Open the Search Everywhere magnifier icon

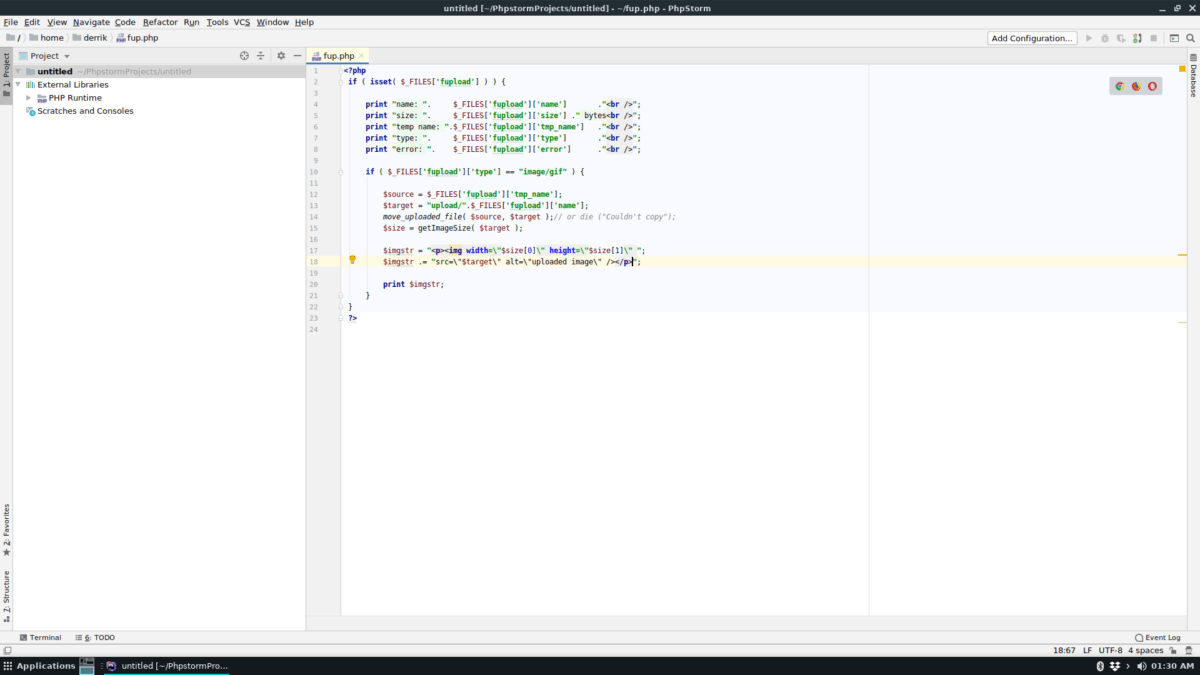click(x=1190, y=40)
